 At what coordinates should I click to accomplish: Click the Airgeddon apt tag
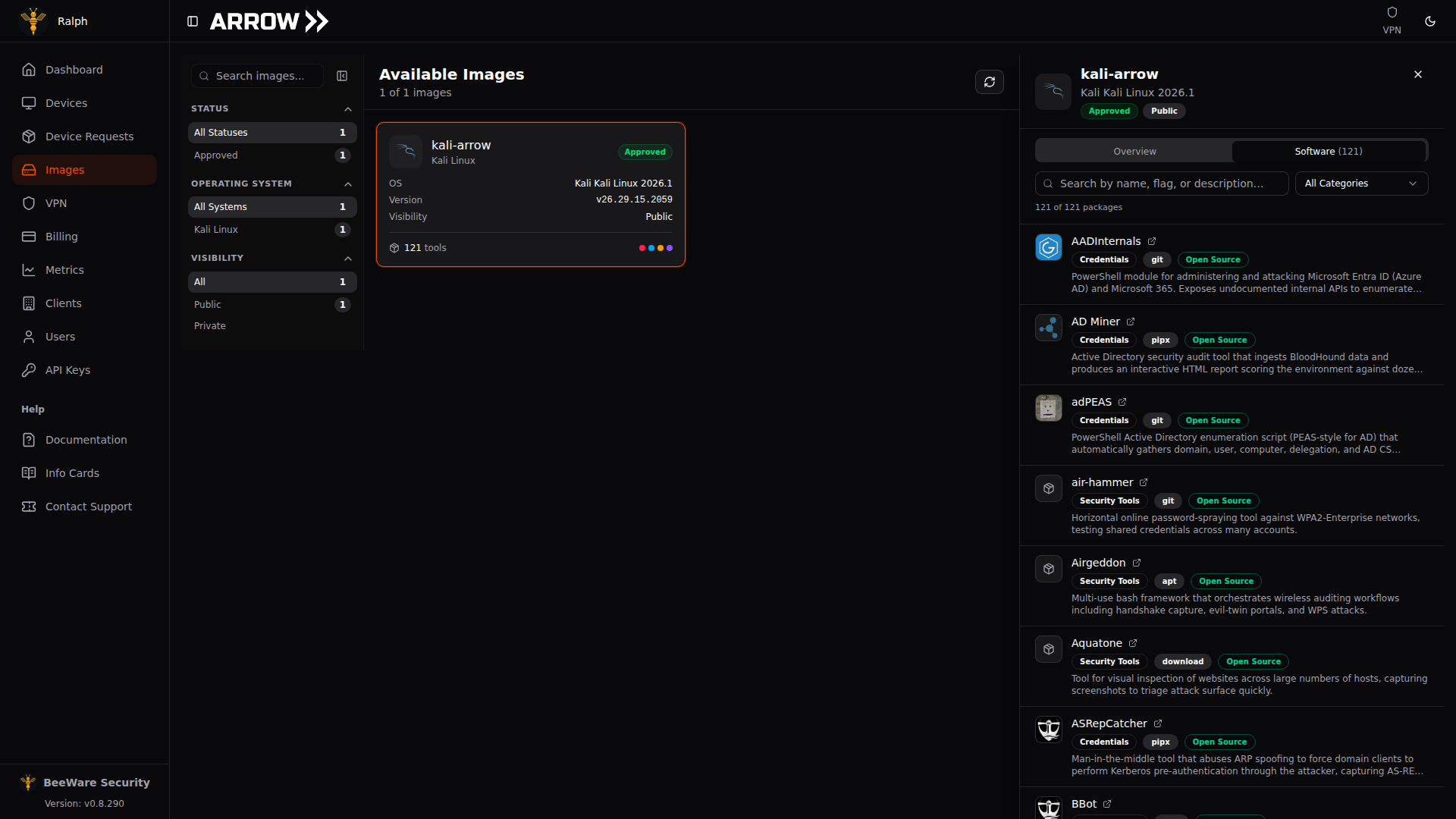[1169, 582]
